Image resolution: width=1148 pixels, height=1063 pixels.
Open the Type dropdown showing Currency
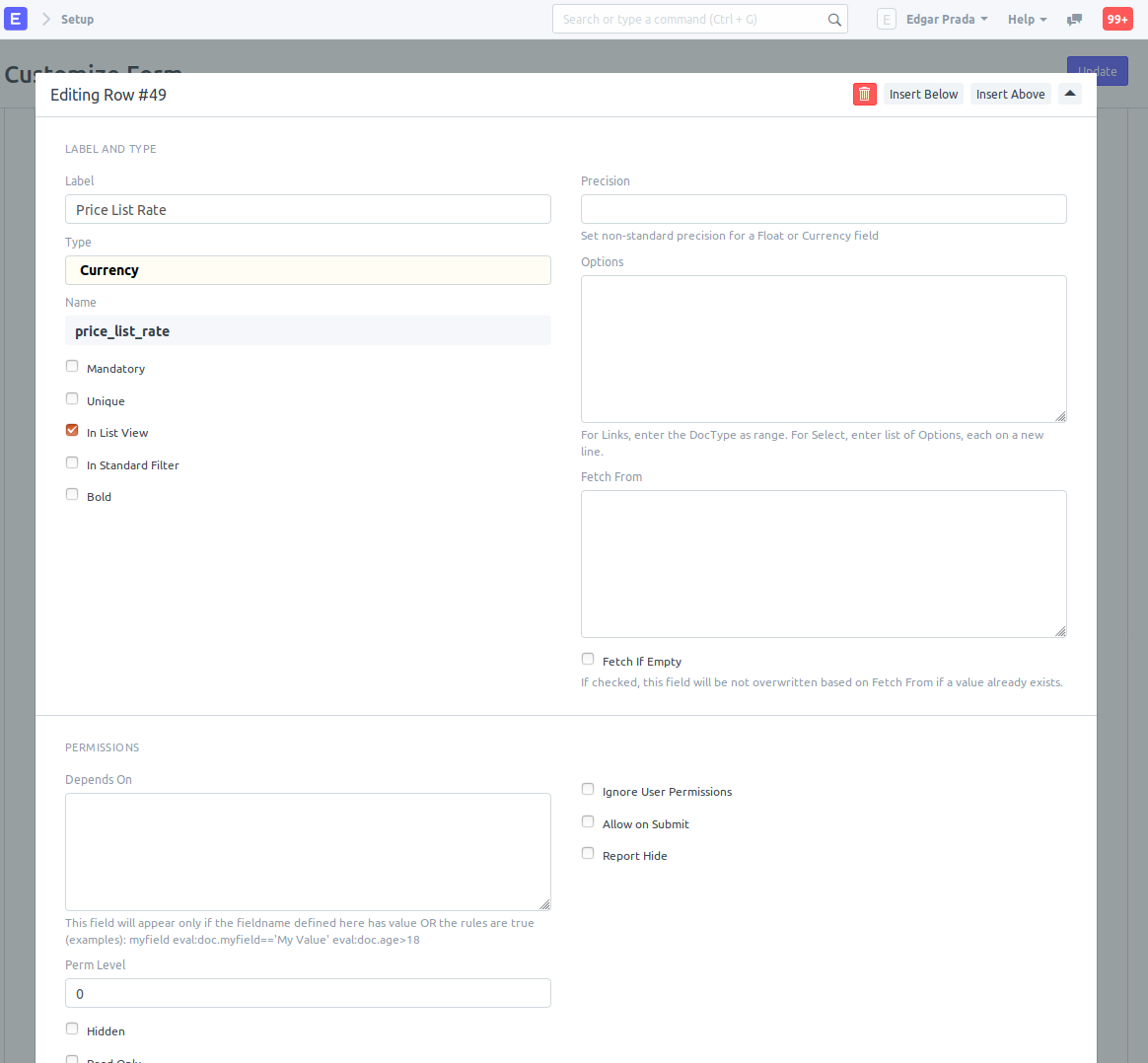[x=308, y=270]
